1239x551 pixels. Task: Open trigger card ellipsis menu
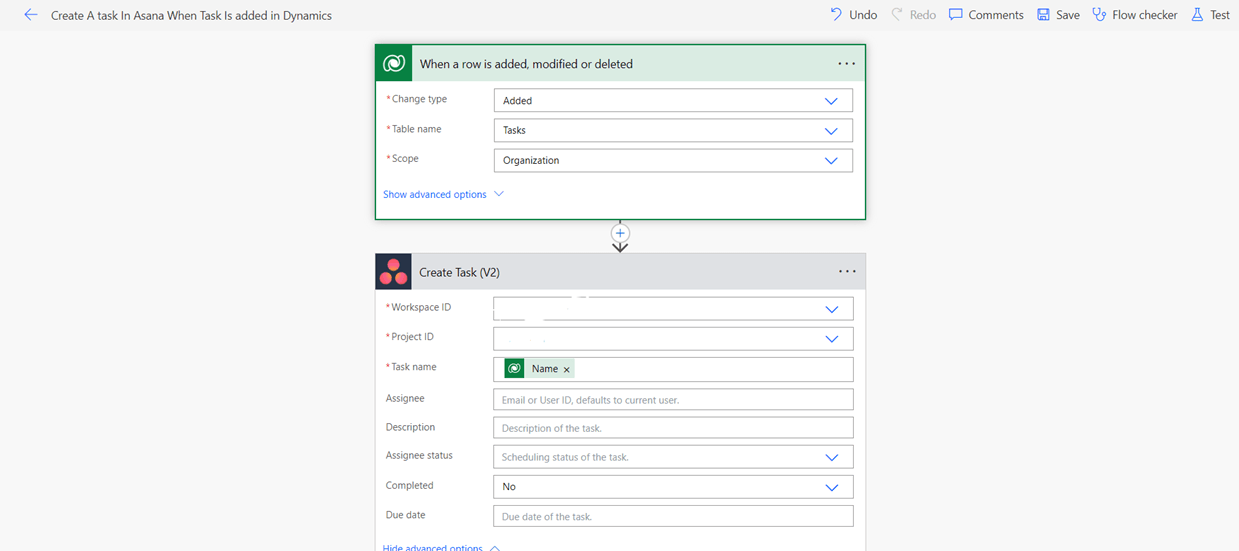tap(846, 64)
